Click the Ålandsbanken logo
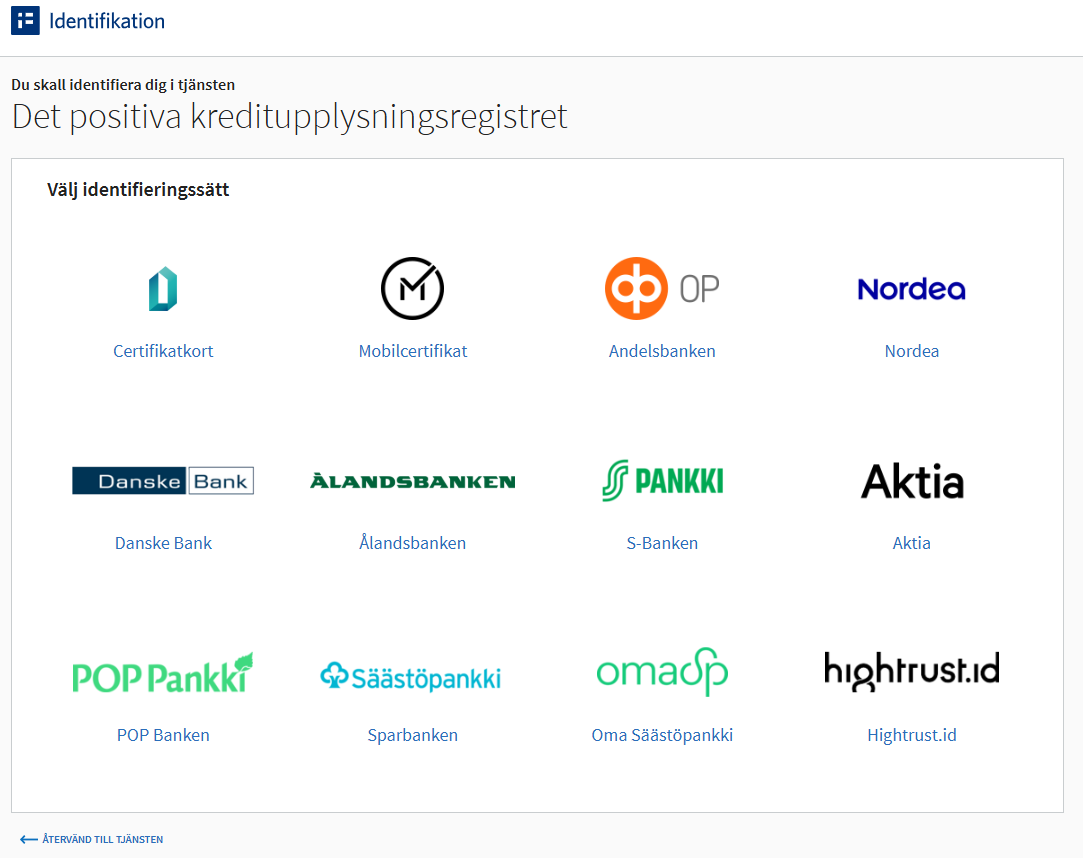Viewport: 1083px width, 858px height. coord(413,480)
